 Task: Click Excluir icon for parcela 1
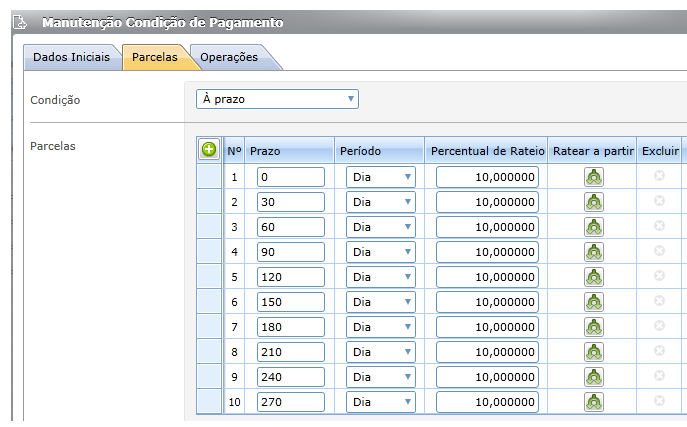659,176
